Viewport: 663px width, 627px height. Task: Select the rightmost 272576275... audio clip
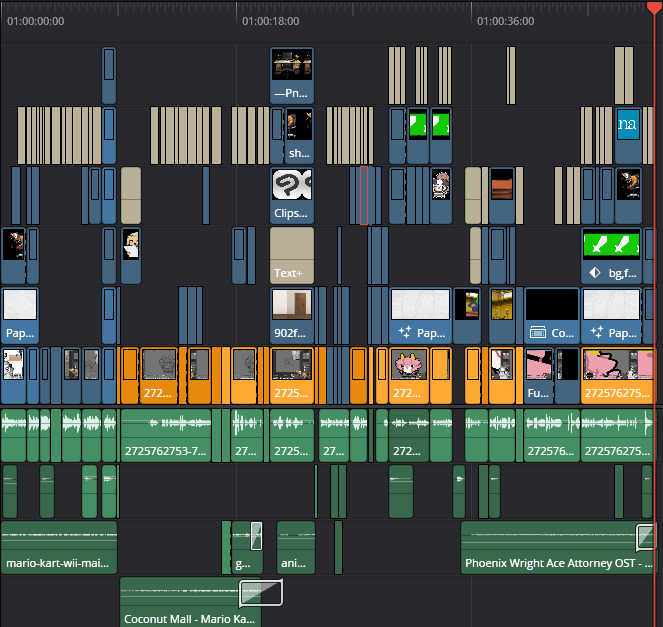click(617, 435)
